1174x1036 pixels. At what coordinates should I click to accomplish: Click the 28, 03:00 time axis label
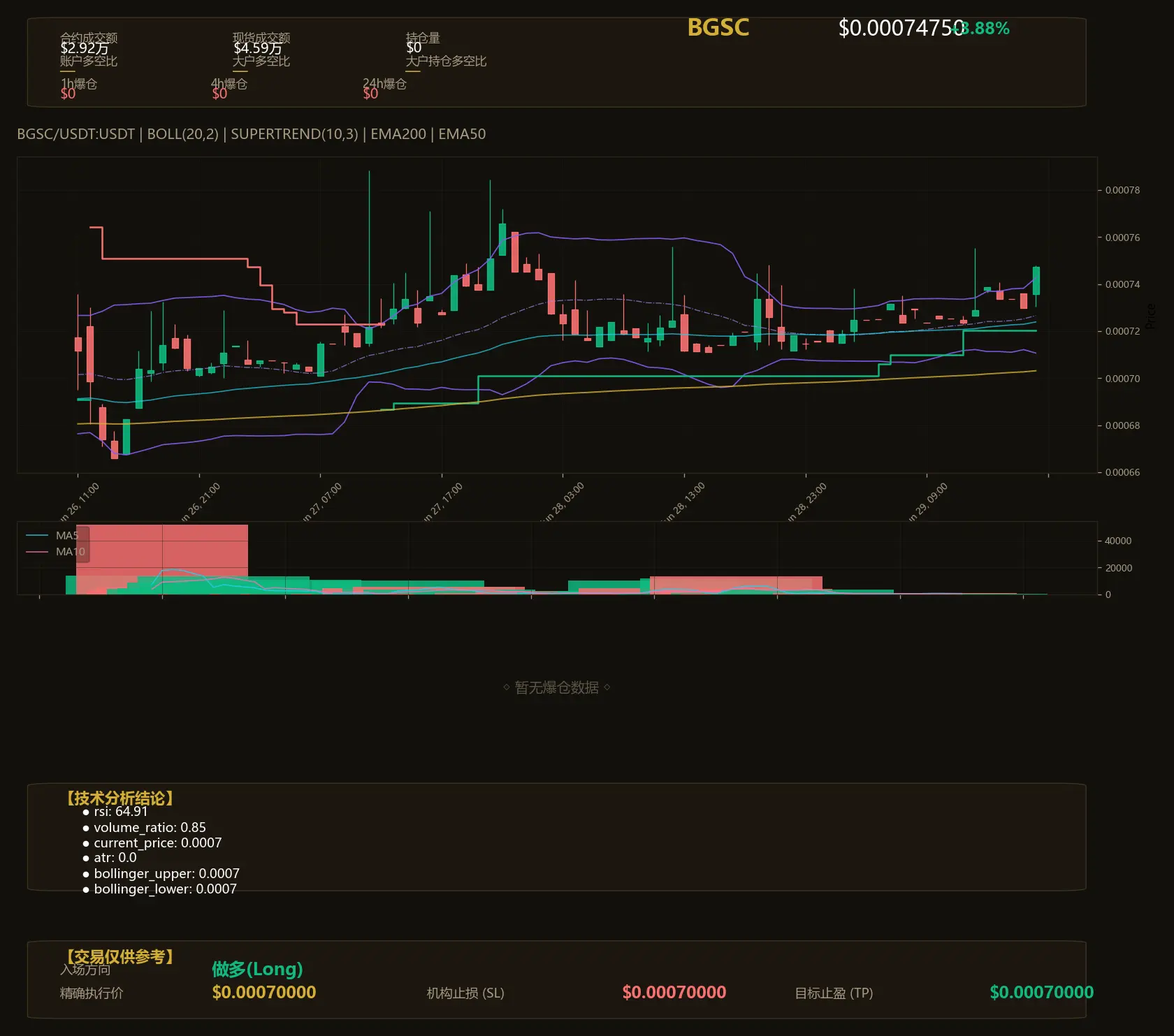click(x=563, y=502)
